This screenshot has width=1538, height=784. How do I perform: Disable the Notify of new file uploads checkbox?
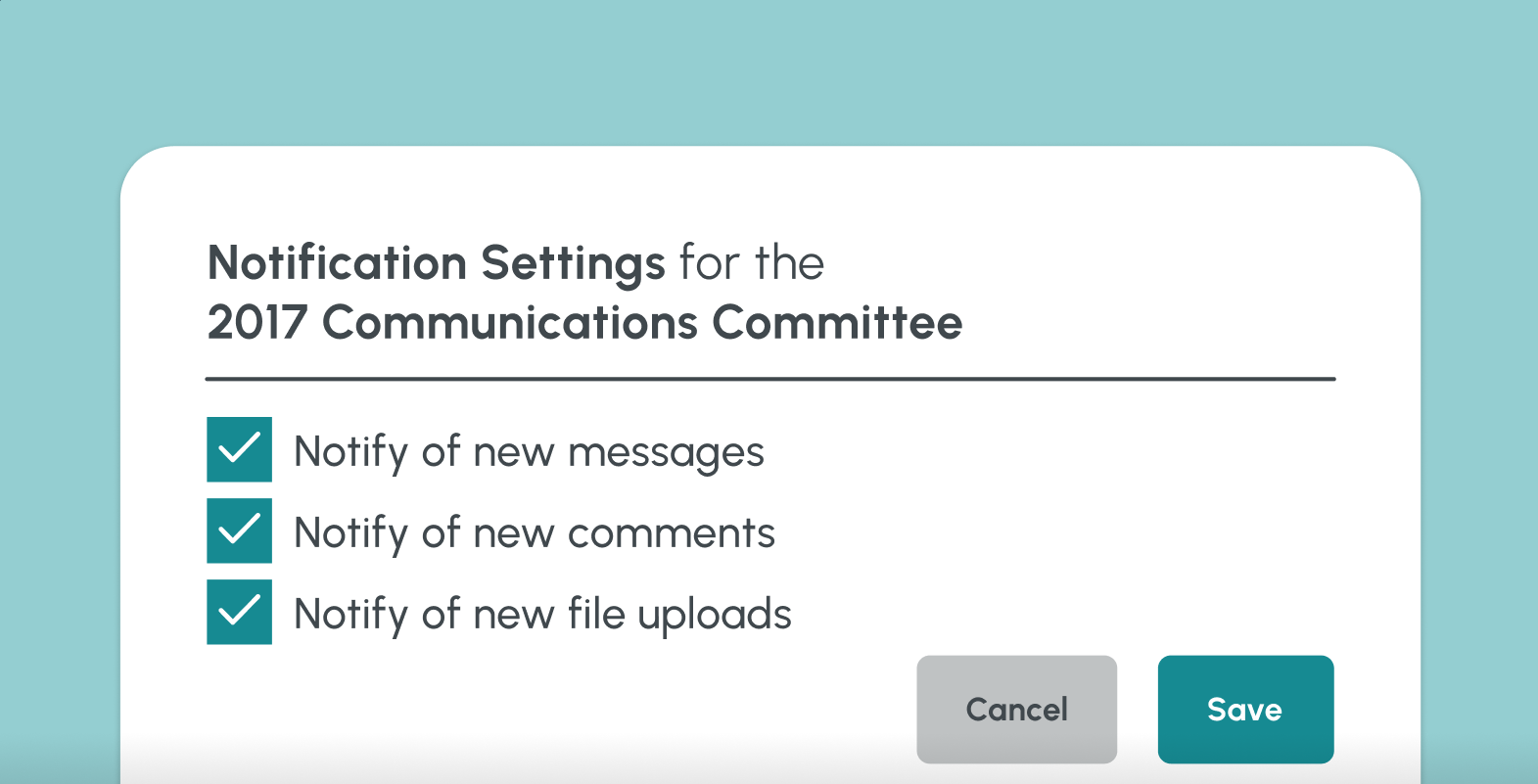coord(239,612)
